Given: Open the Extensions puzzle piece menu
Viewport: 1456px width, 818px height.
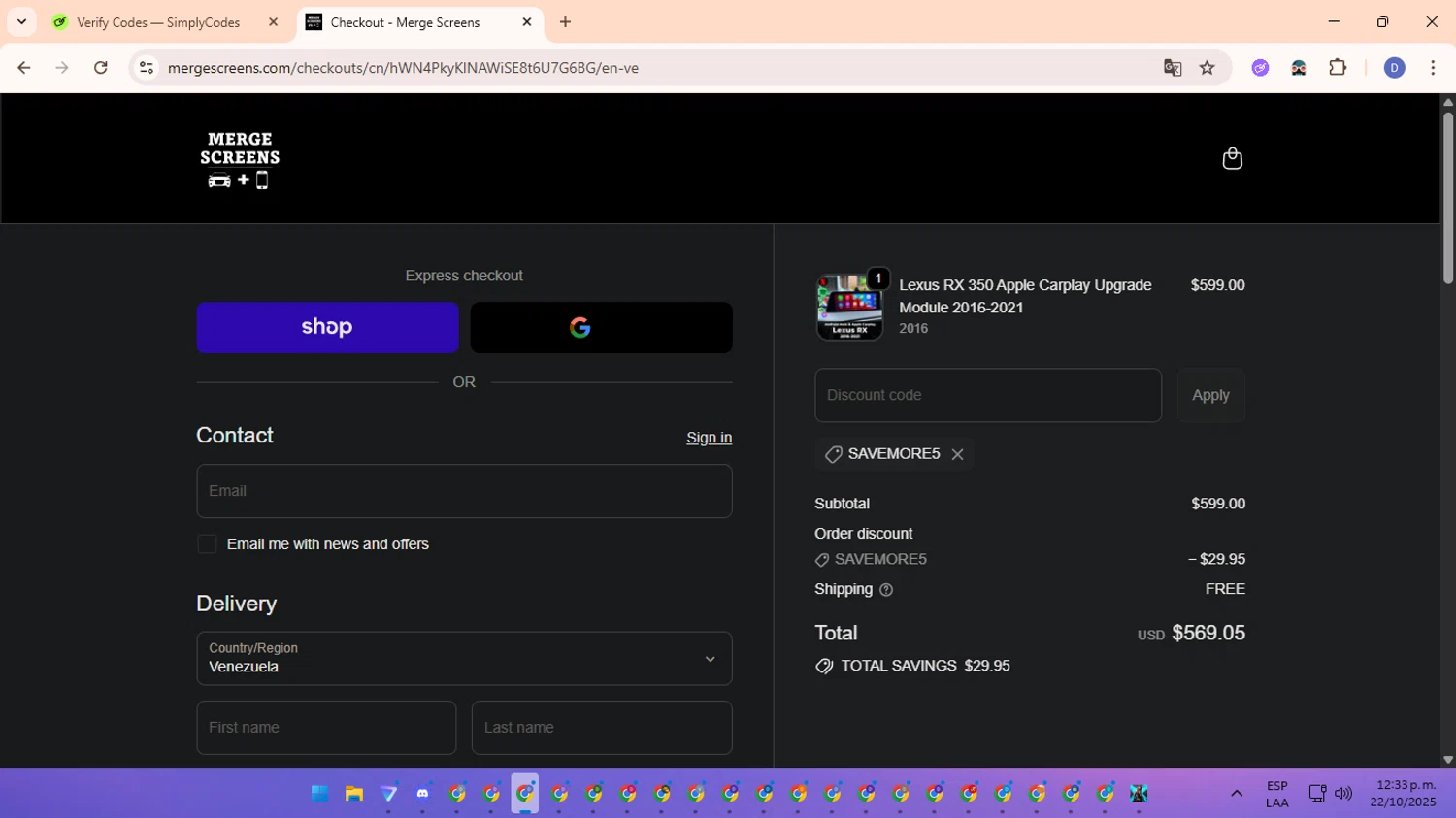Looking at the screenshot, I should coord(1338,68).
